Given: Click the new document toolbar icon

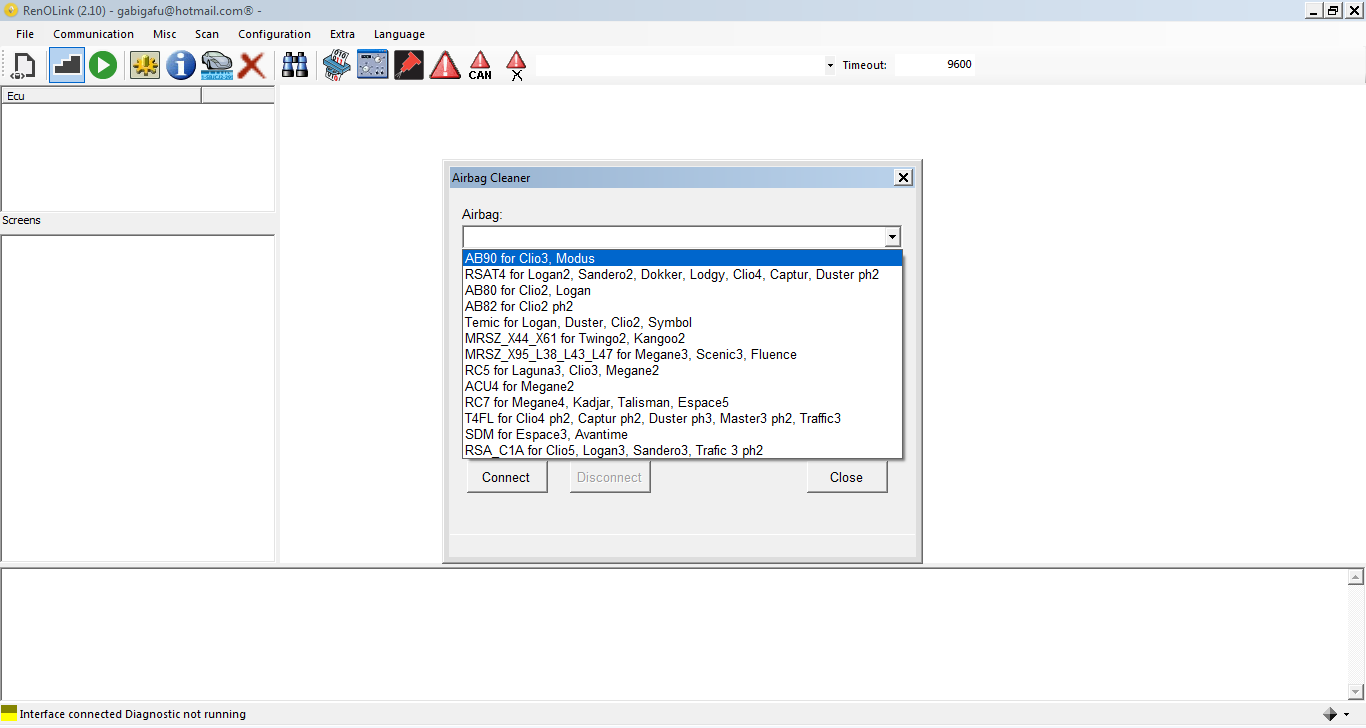Looking at the screenshot, I should pyautogui.click(x=24, y=66).
